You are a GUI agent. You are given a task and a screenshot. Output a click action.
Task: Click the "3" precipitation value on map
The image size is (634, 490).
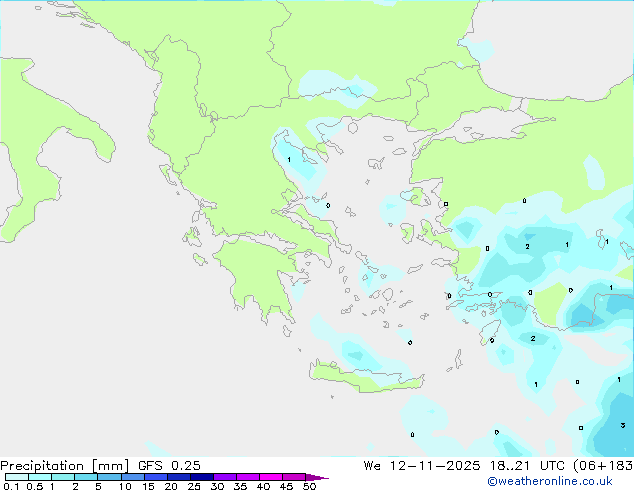[x=623, y=425]
